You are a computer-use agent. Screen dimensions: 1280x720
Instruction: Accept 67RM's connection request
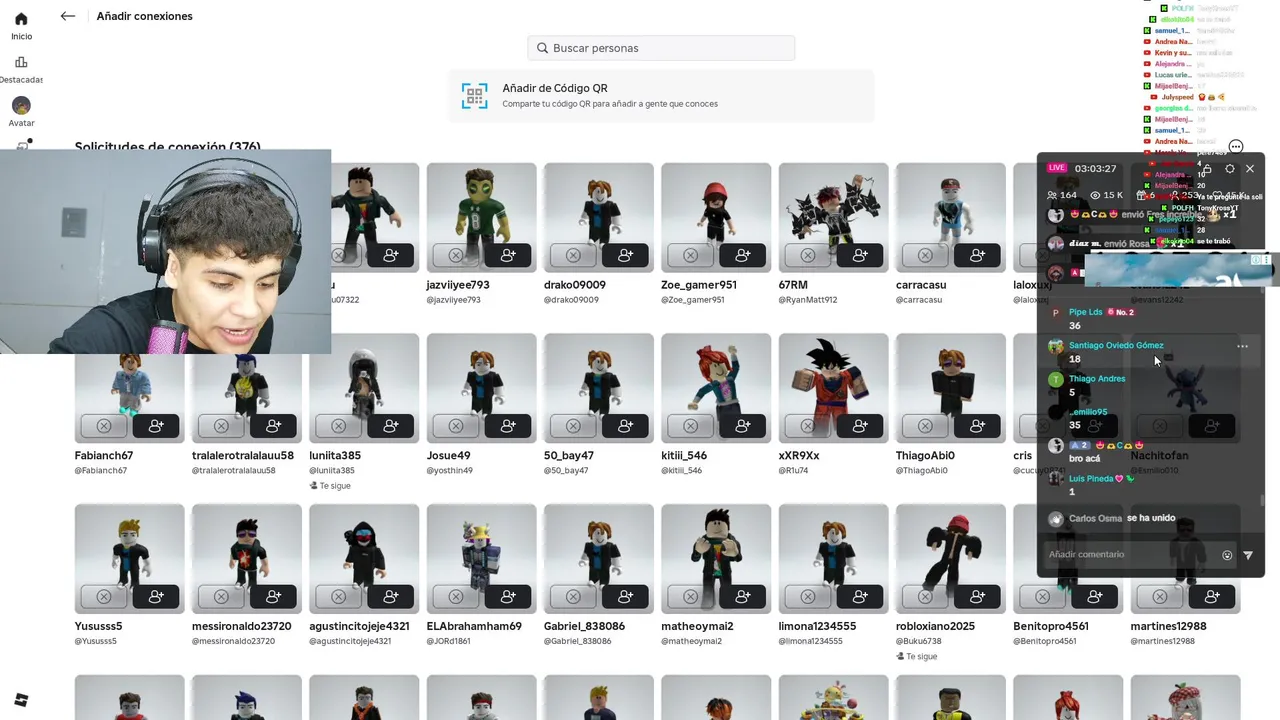[860, 256]
